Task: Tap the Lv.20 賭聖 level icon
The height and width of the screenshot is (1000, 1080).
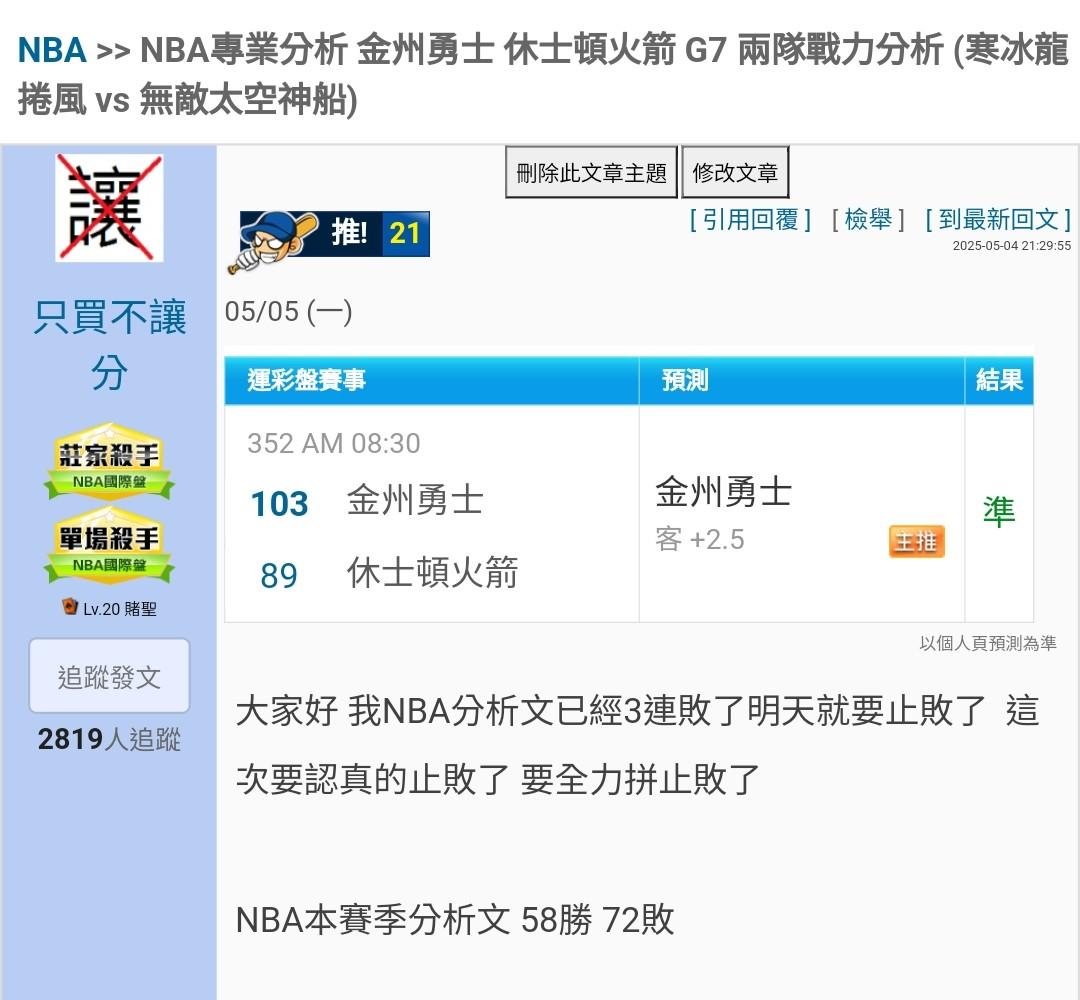Action: coord(70,607)
